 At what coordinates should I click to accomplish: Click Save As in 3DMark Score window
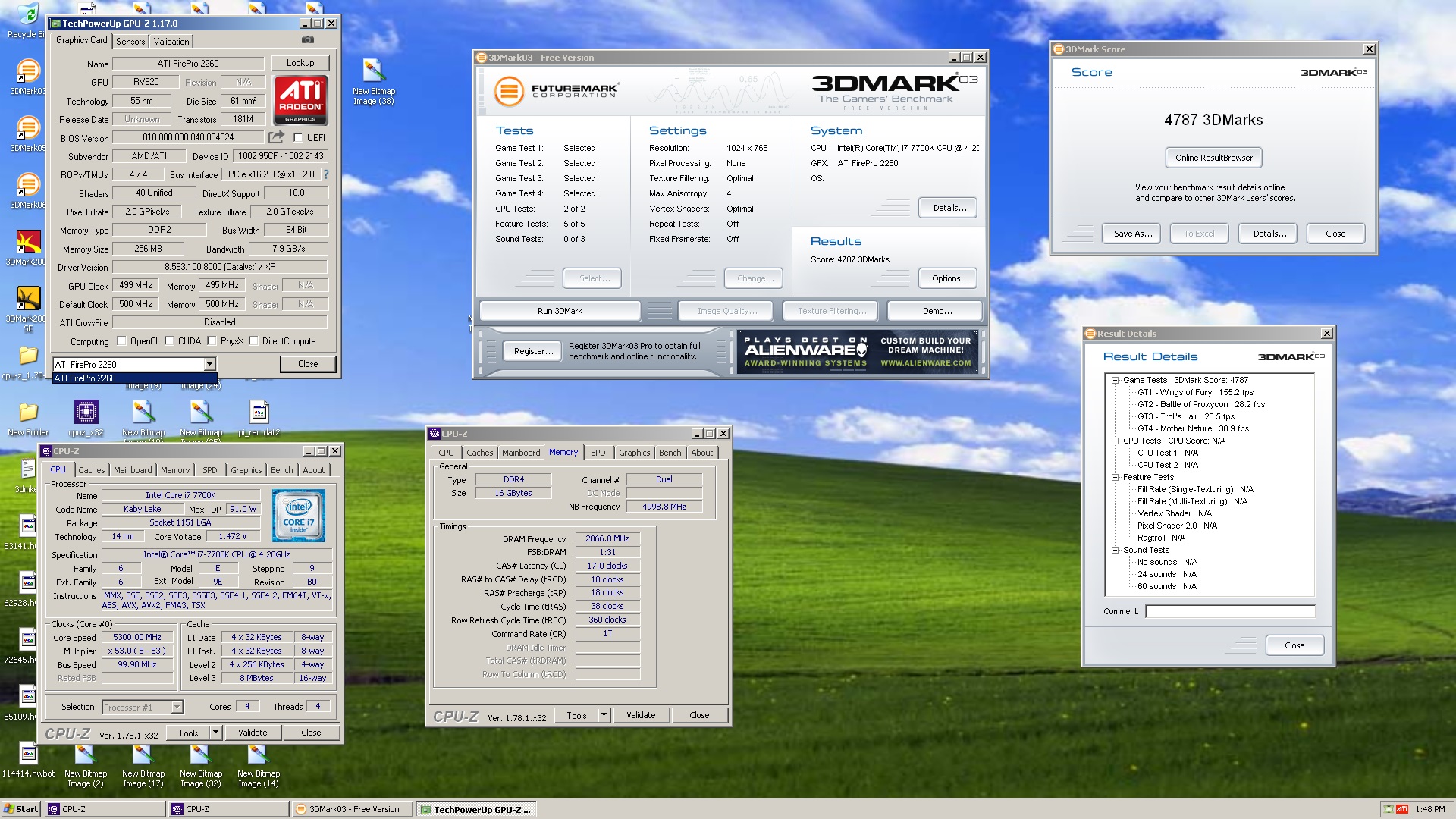pos(1133,234)
